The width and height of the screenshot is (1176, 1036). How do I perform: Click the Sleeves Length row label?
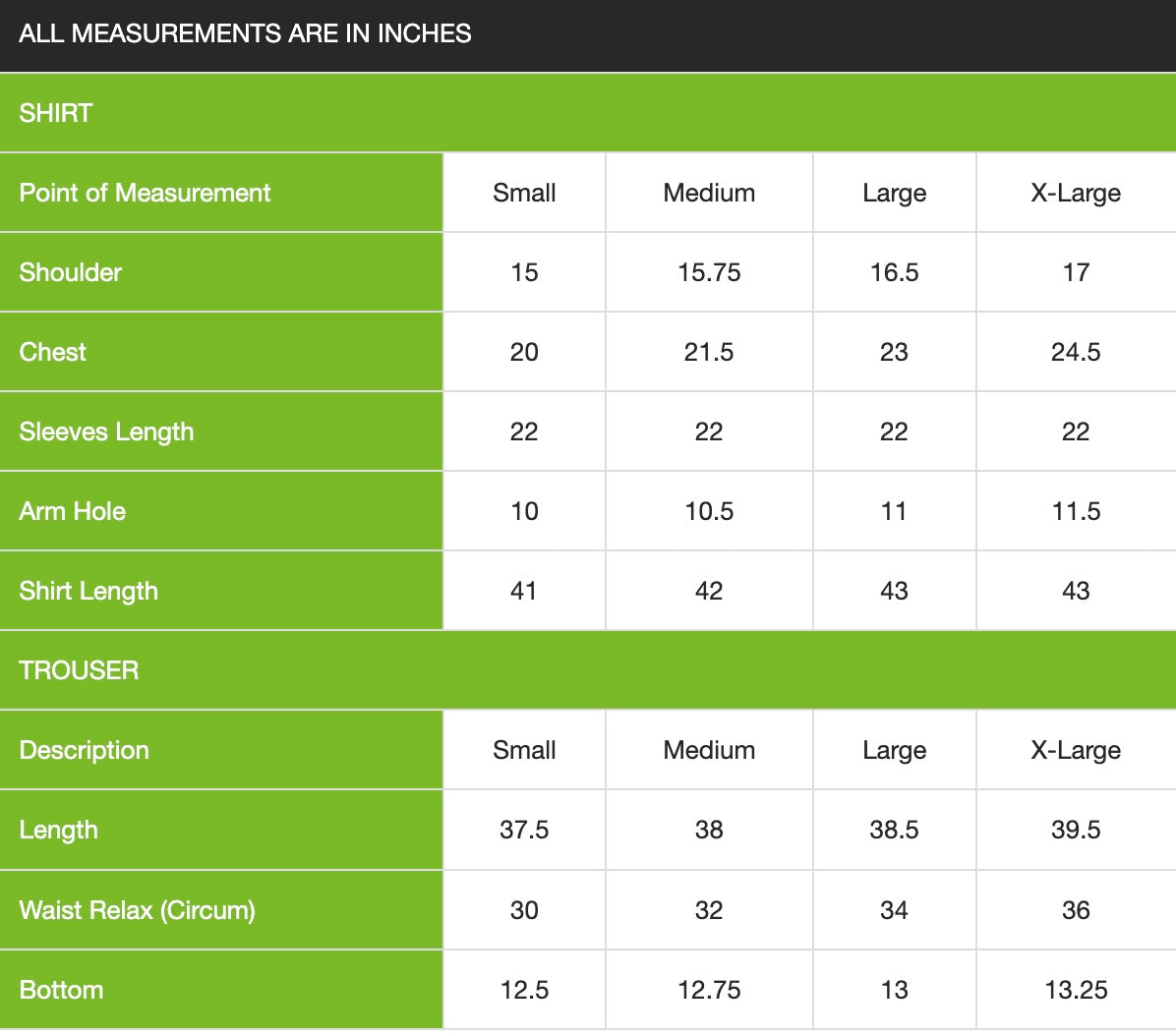tap(106, 432)
